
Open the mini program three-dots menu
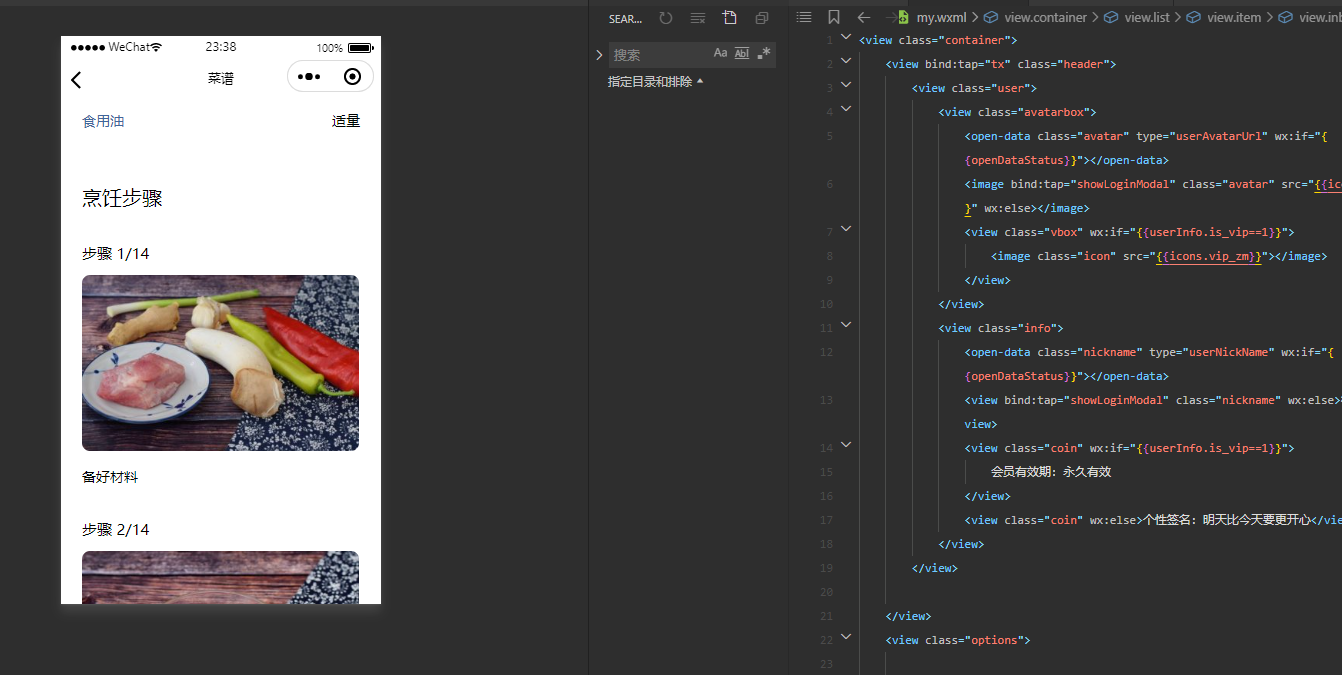point(310,77)
